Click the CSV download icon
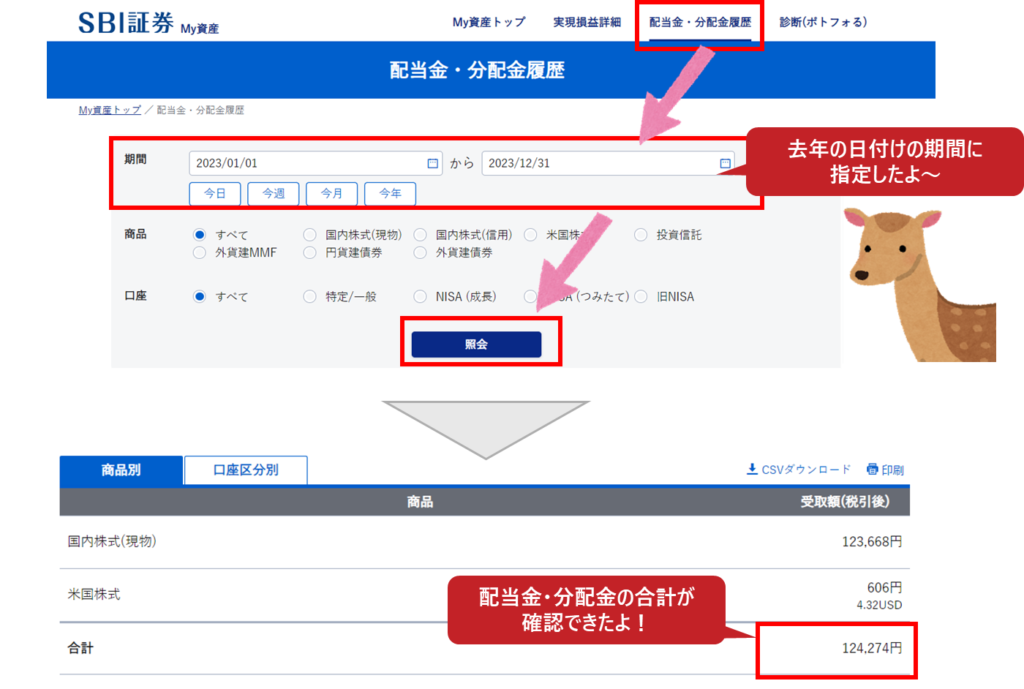This screenshot has height=689, width=1024. (752, 469)
